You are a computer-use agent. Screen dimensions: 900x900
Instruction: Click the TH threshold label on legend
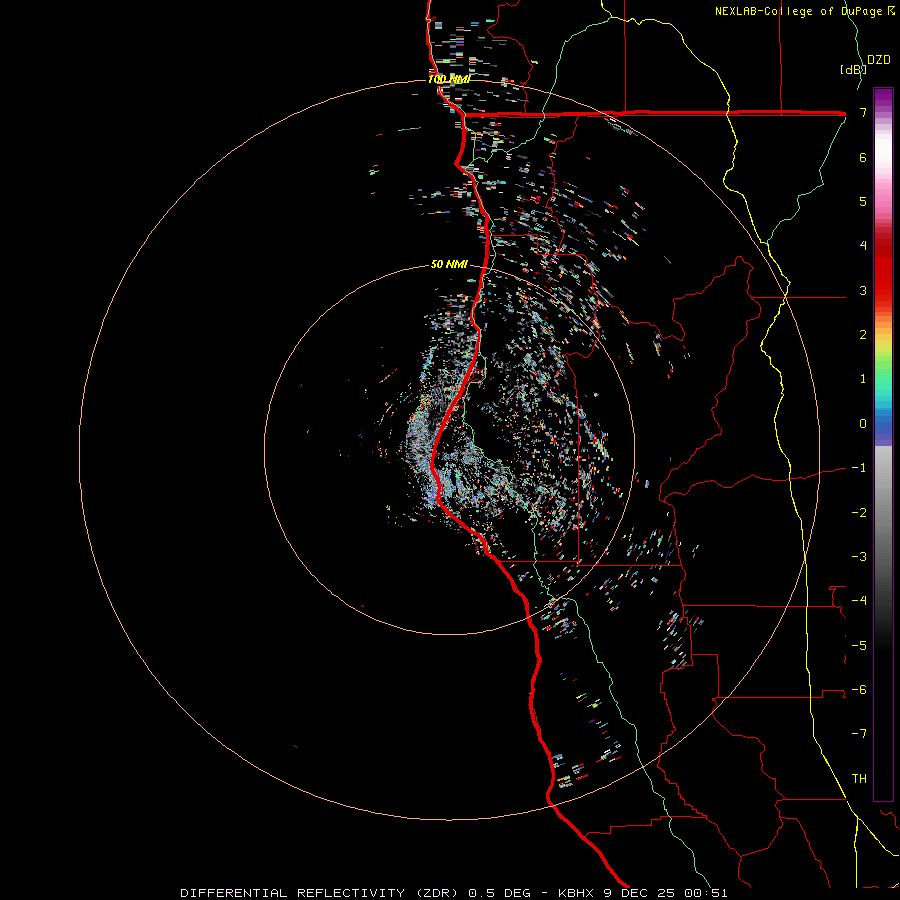pyautogui.click(x=859, y=779)
